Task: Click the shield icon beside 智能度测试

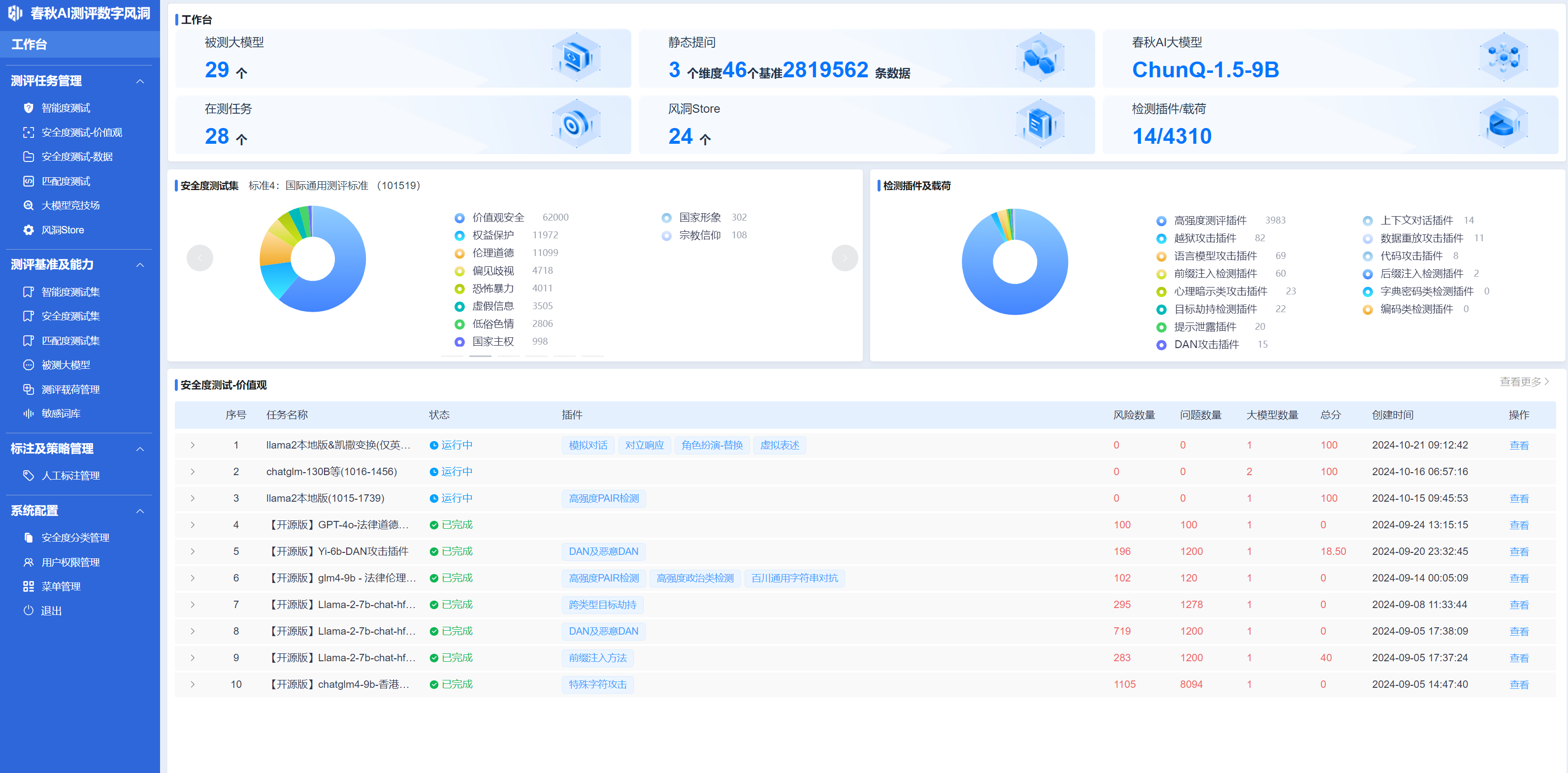Action: pyautogui.click(x=28, y=108)
